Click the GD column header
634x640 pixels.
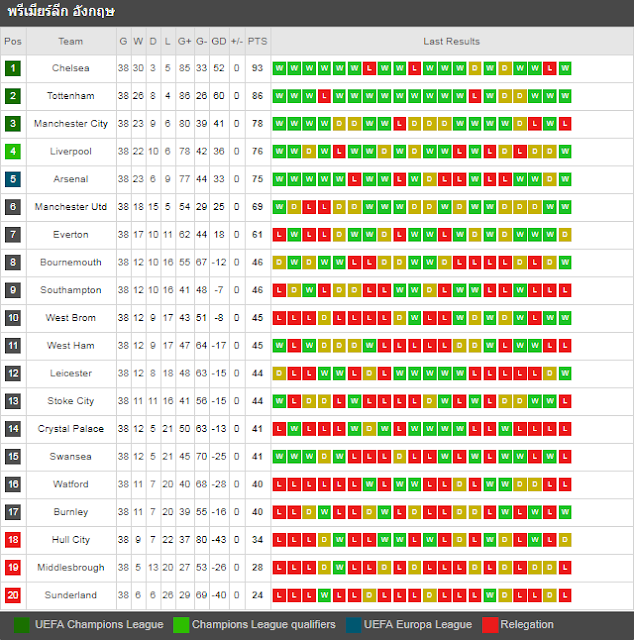(219, 42)
